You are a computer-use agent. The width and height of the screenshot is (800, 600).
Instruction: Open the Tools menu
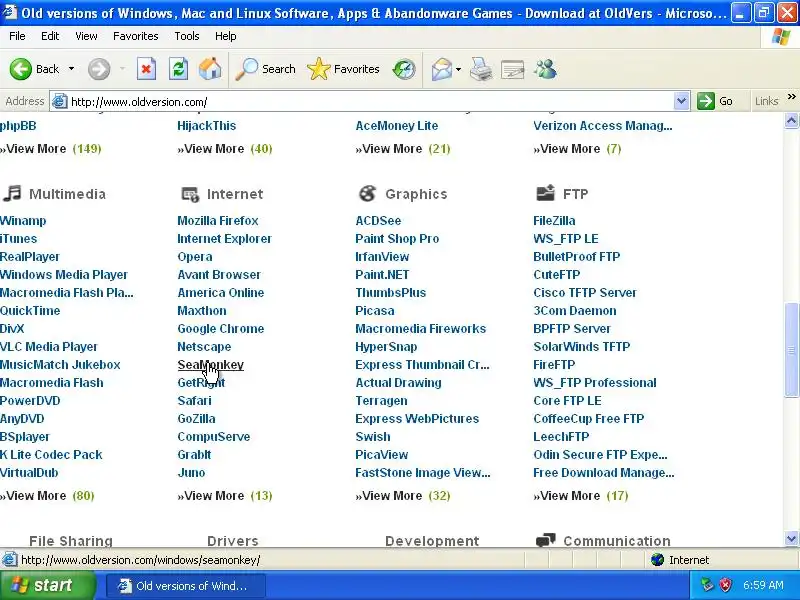(x=187, y=36)
